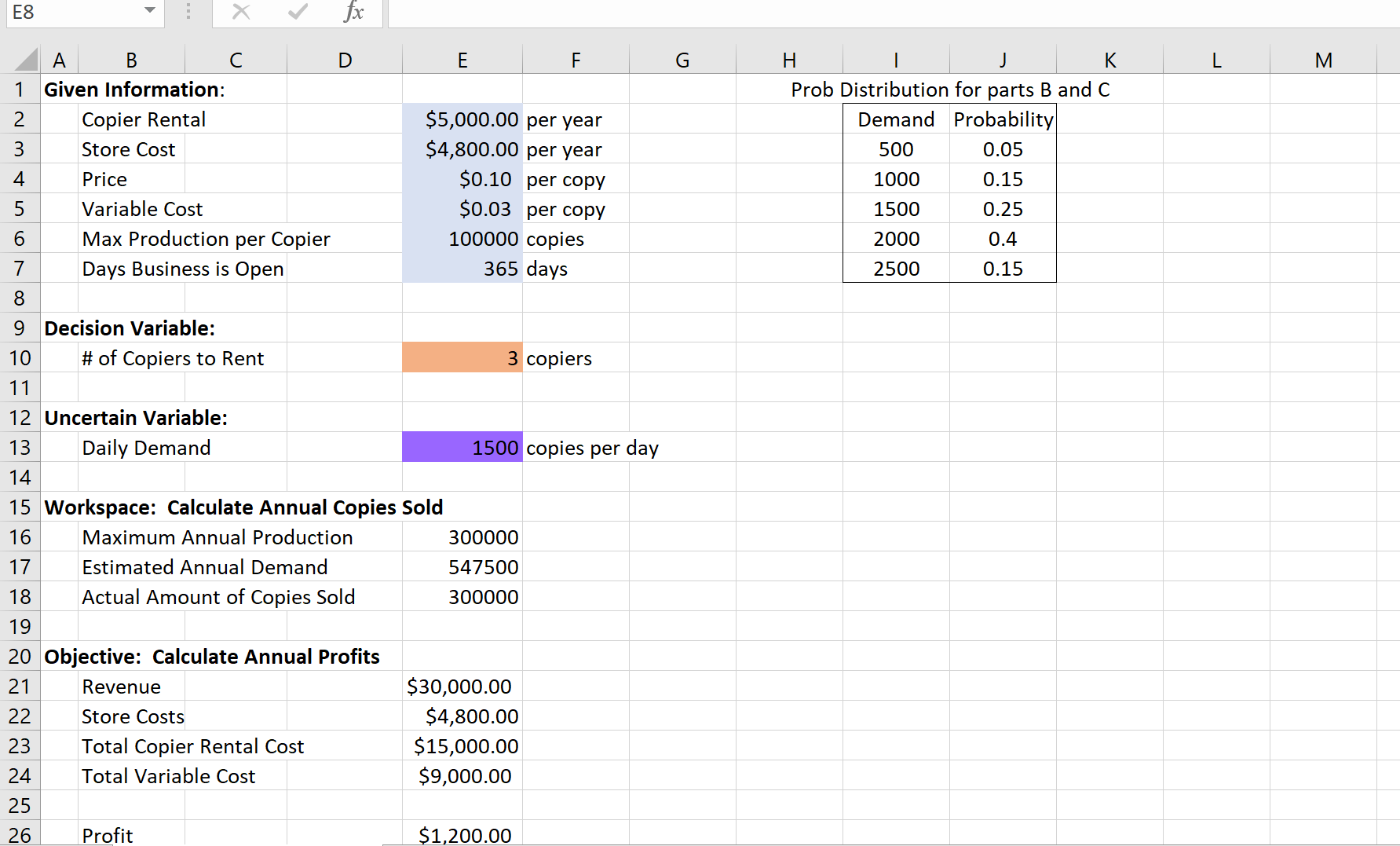This screenshot has height=846, width=1400.
Task: Click row 26 header
Action: 20,835
